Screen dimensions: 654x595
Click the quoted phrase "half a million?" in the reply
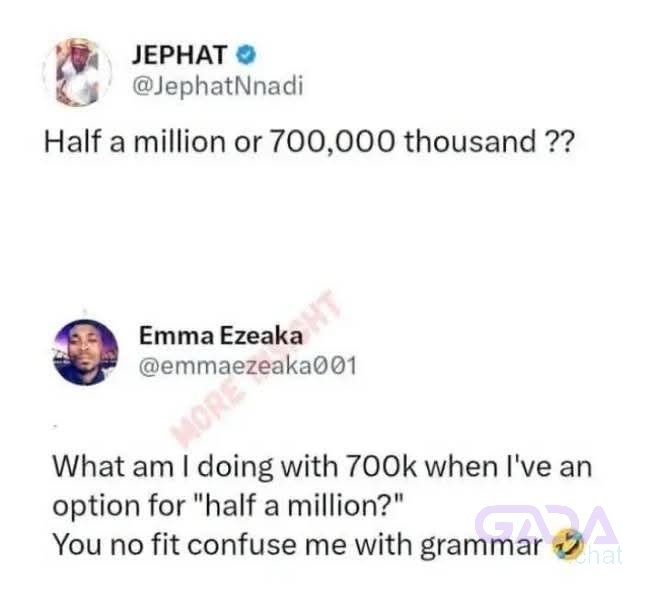299,505
